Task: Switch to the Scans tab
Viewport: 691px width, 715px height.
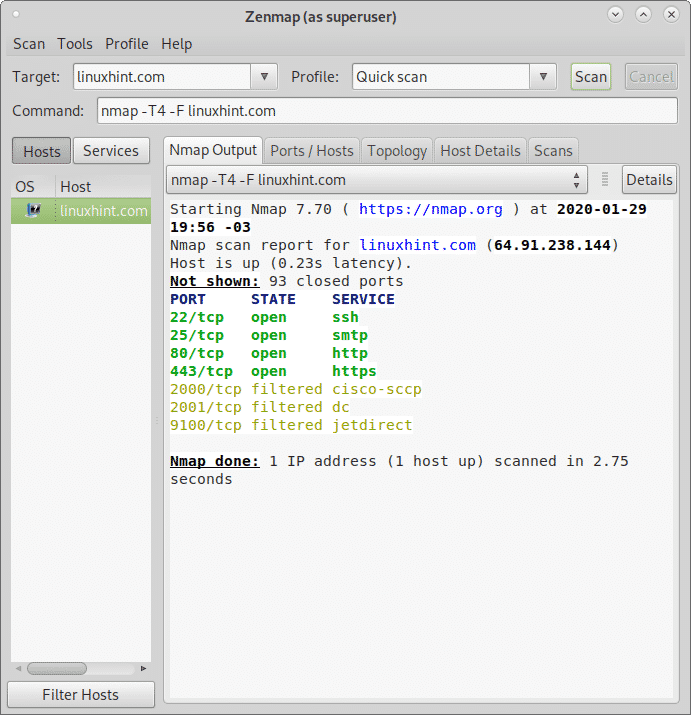Action: [x=553, y=151]
